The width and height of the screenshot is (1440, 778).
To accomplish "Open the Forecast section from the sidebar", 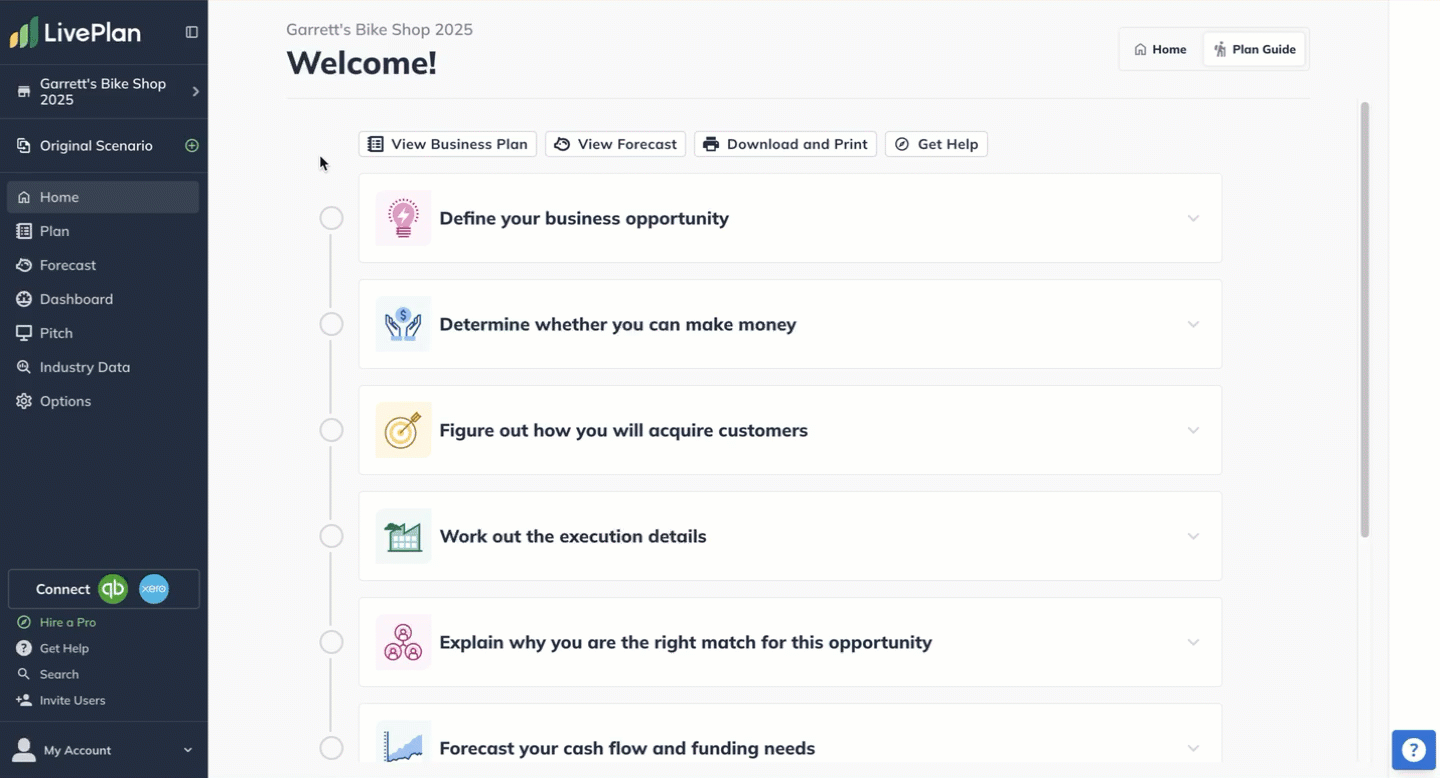I will (67, 265).
